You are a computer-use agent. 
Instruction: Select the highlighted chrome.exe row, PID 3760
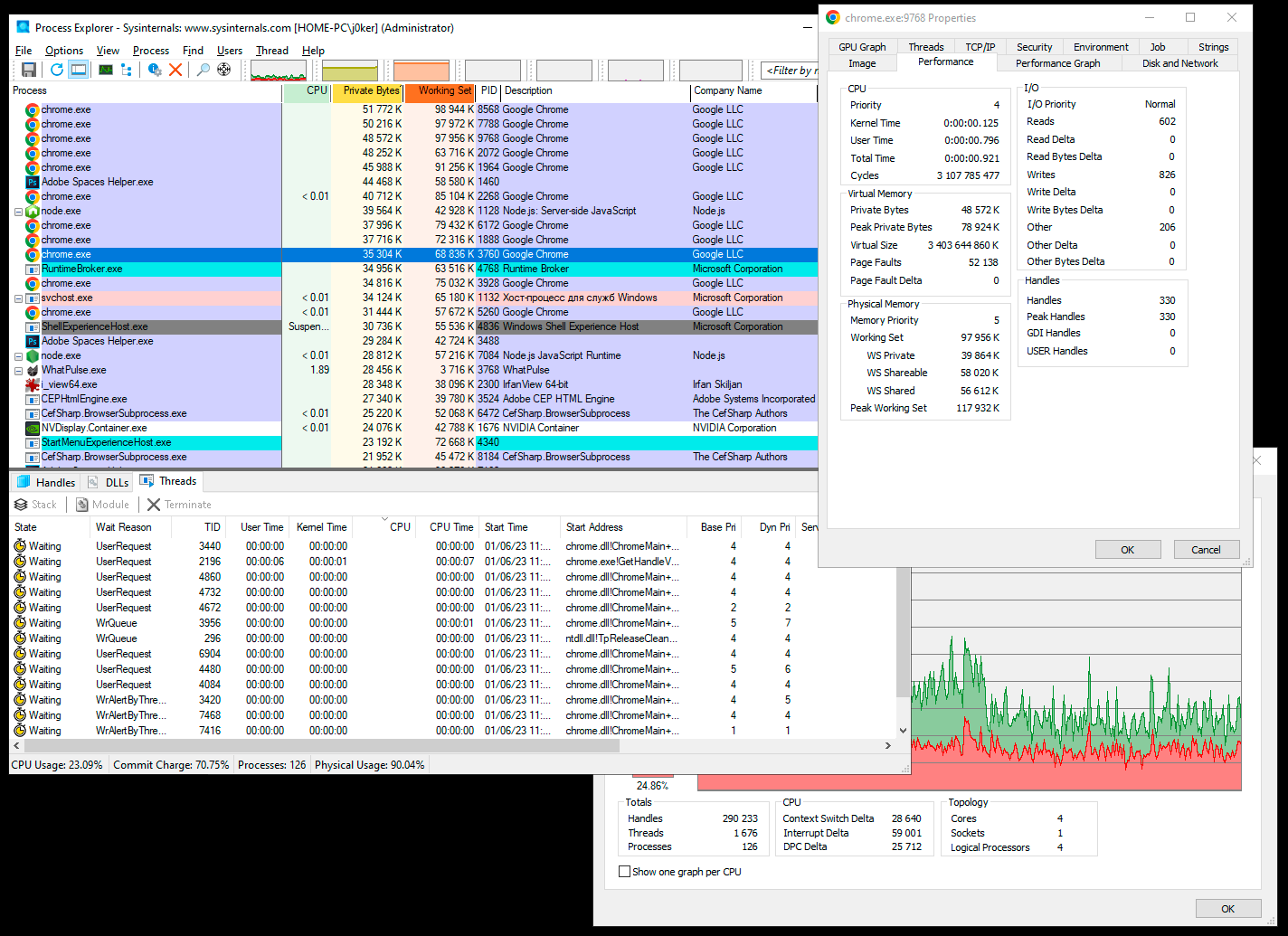[414, 254]
